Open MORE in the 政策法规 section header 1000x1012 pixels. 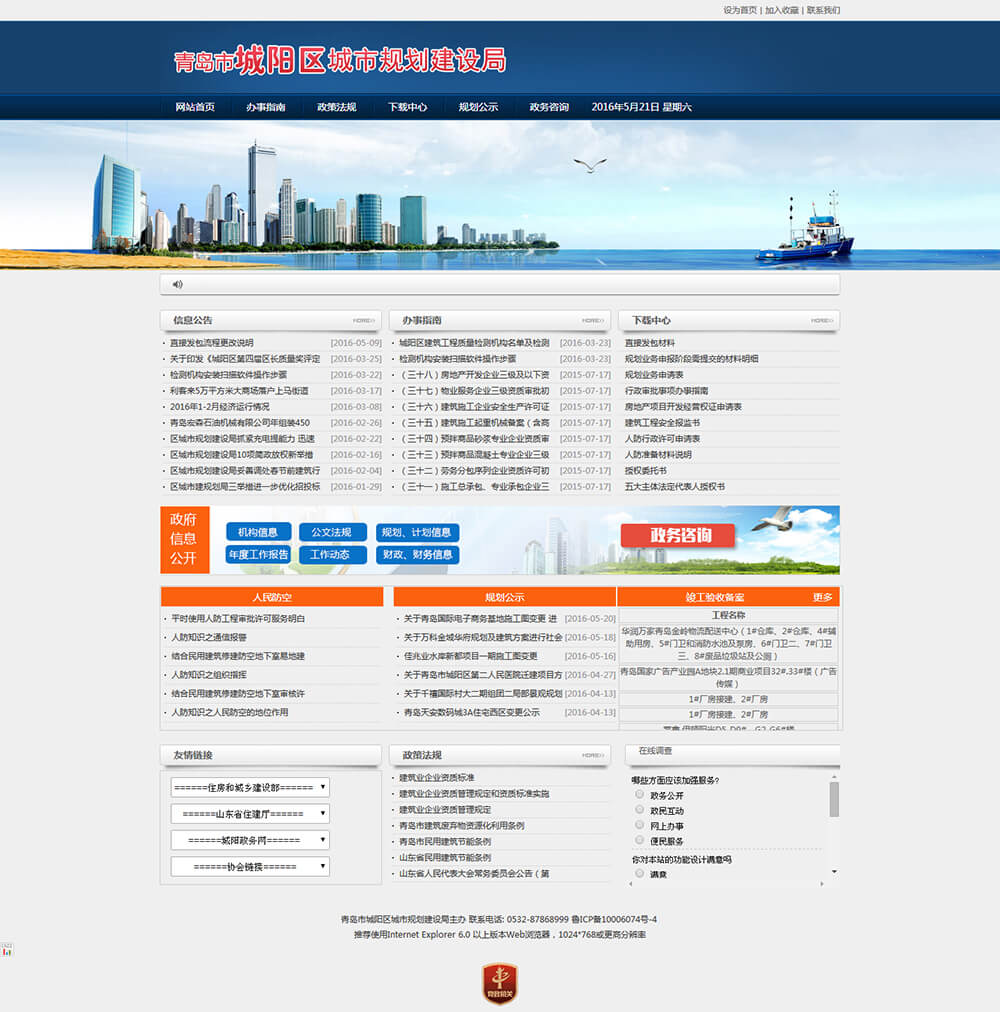[592, 755]
